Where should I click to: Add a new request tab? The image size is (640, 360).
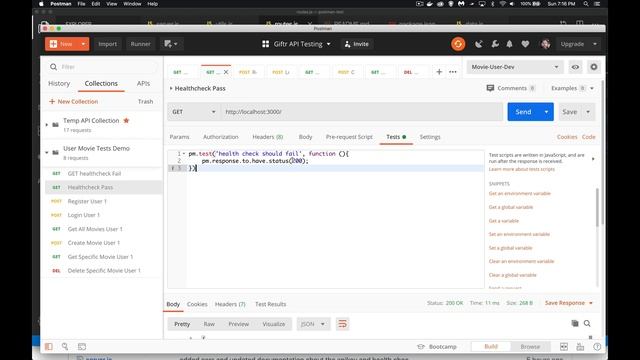[439, 72]
